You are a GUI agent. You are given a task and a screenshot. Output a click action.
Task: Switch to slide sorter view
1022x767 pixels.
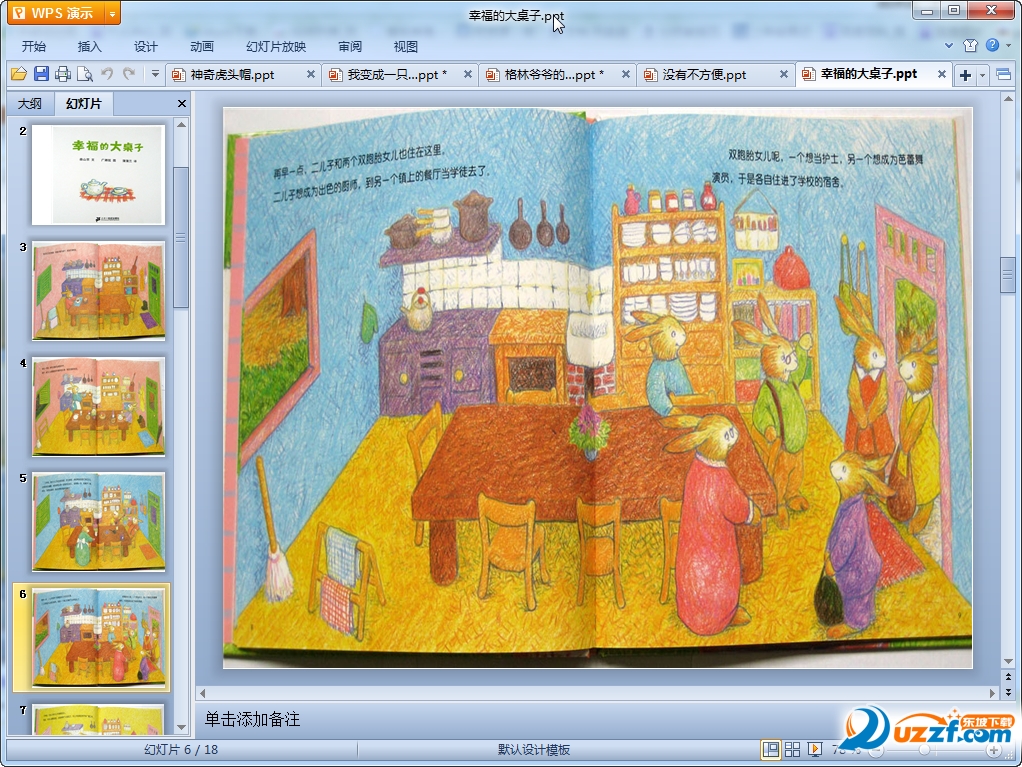[793, 749]
